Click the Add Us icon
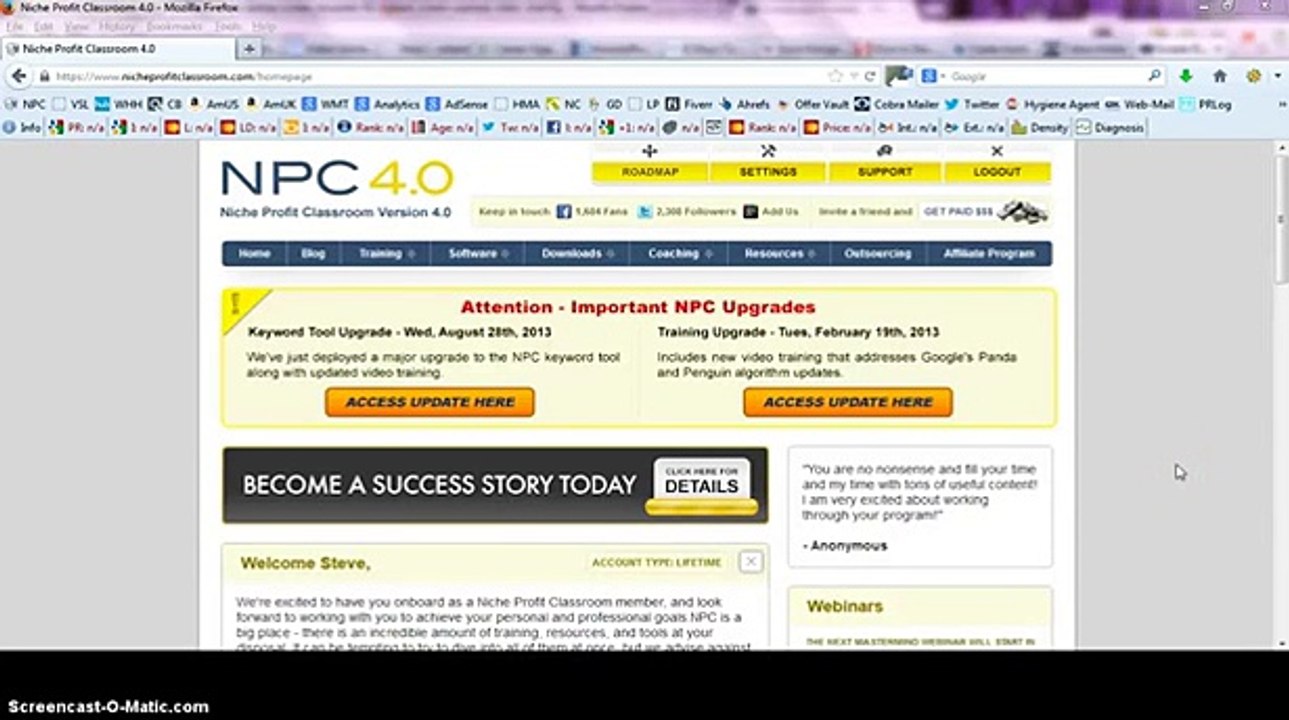 point(750,212)
